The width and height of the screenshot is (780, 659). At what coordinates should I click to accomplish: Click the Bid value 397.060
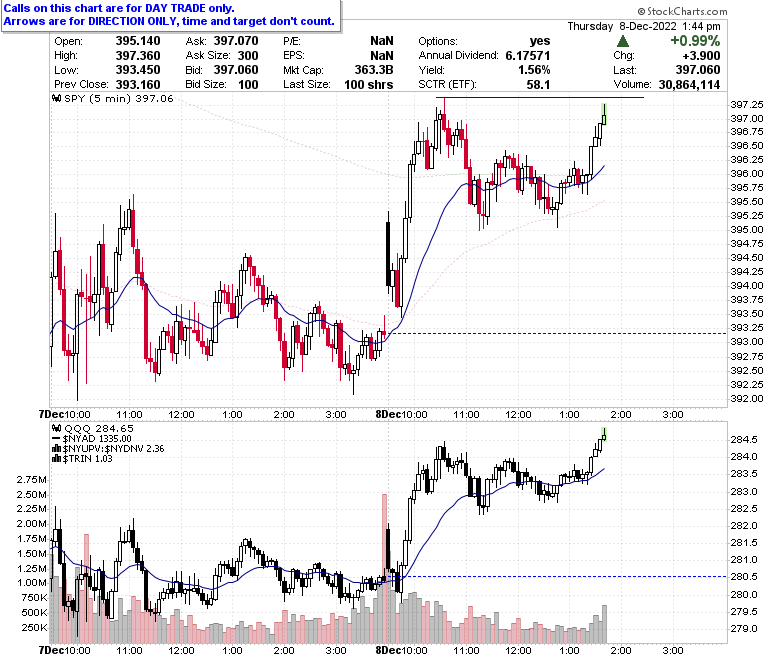pos(236,70)
